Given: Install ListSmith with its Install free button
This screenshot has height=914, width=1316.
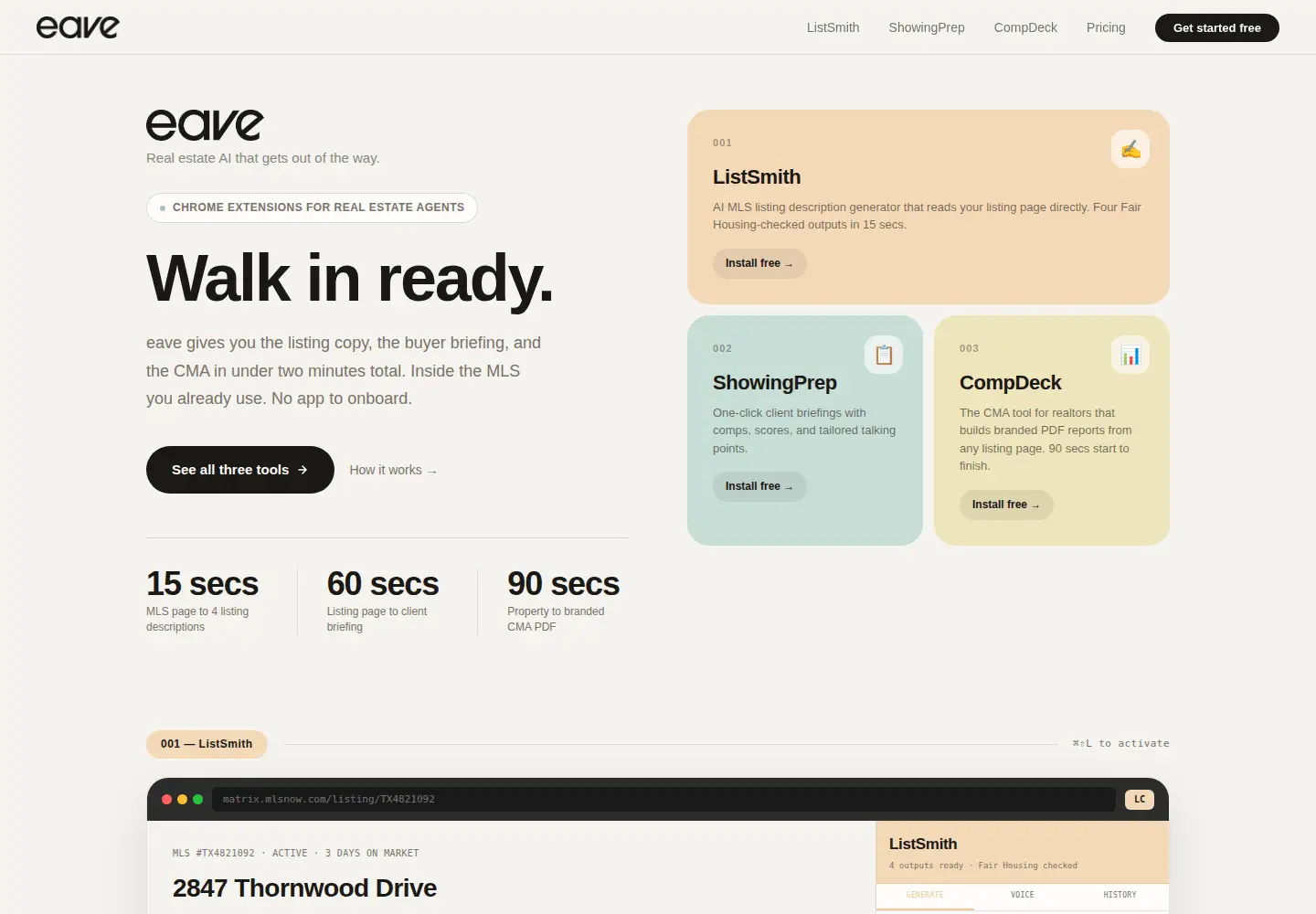Looking at the screenshot, I should tap(759, 263).
